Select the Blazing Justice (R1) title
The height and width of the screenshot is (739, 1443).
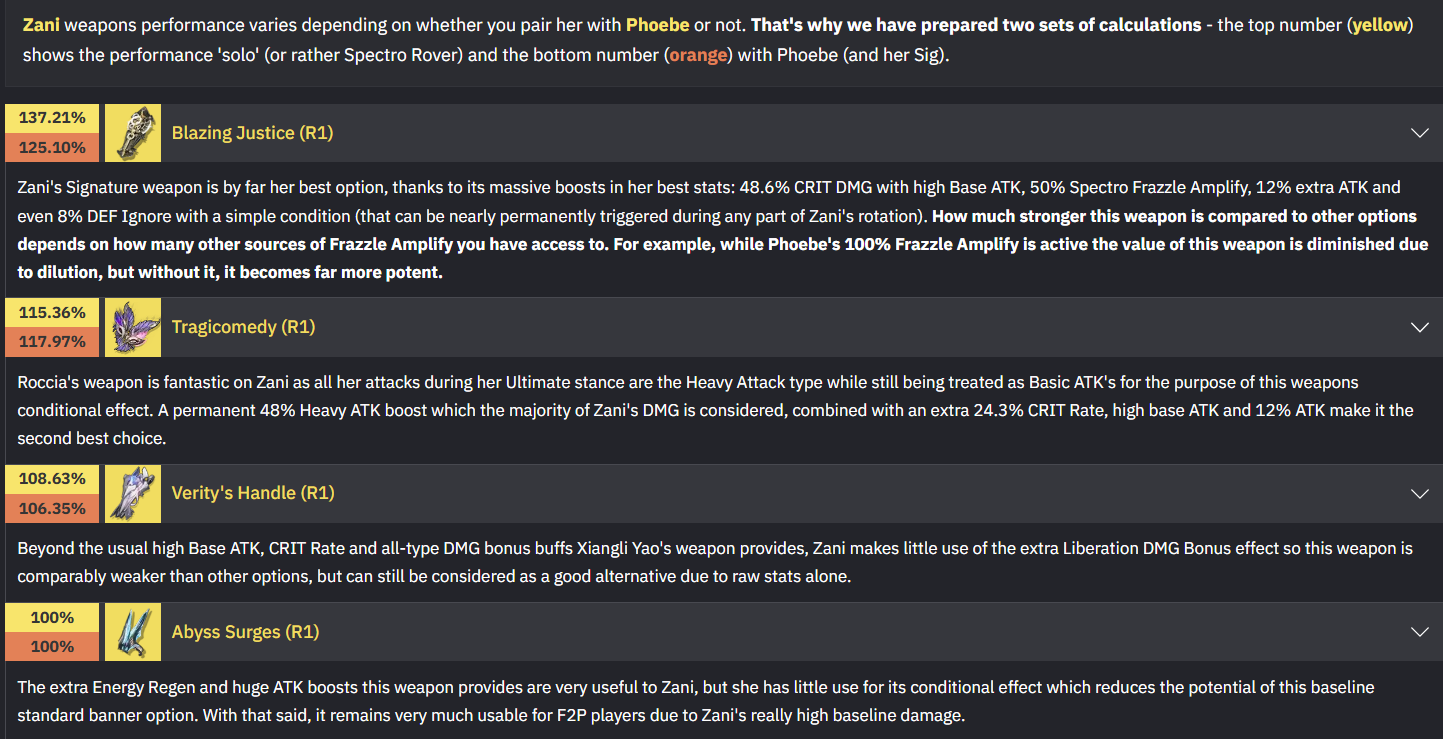[252, 133]
